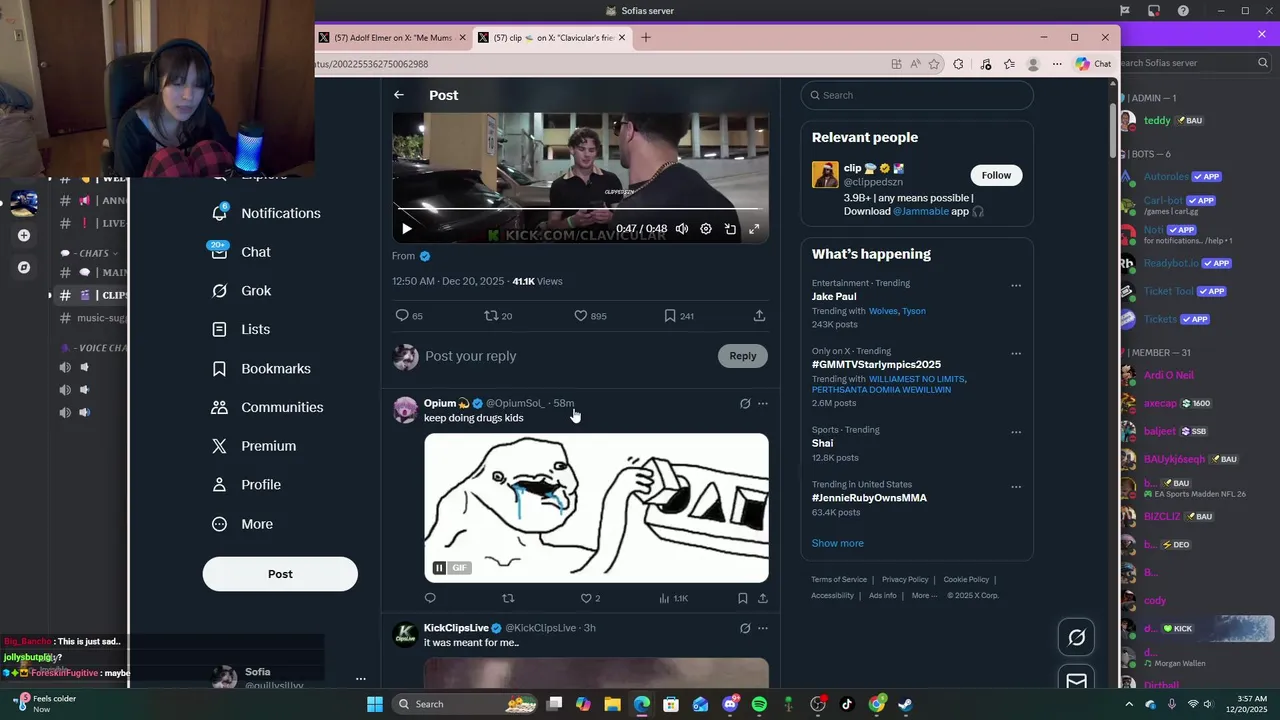Bookmark the main post with 241 bookmarks
The height and width of the screenshot is (720, 1280).
pyautogui.click(x=679, y=316)
